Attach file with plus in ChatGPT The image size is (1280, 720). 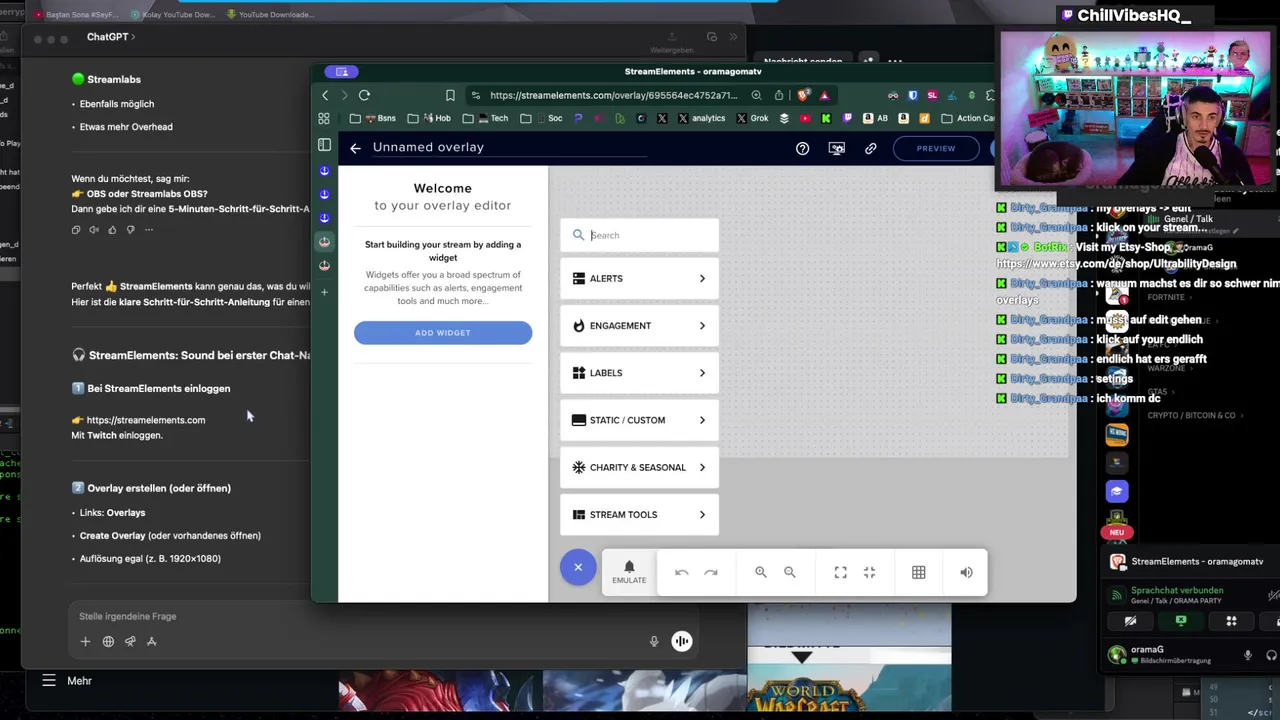[x=85, y=641]
